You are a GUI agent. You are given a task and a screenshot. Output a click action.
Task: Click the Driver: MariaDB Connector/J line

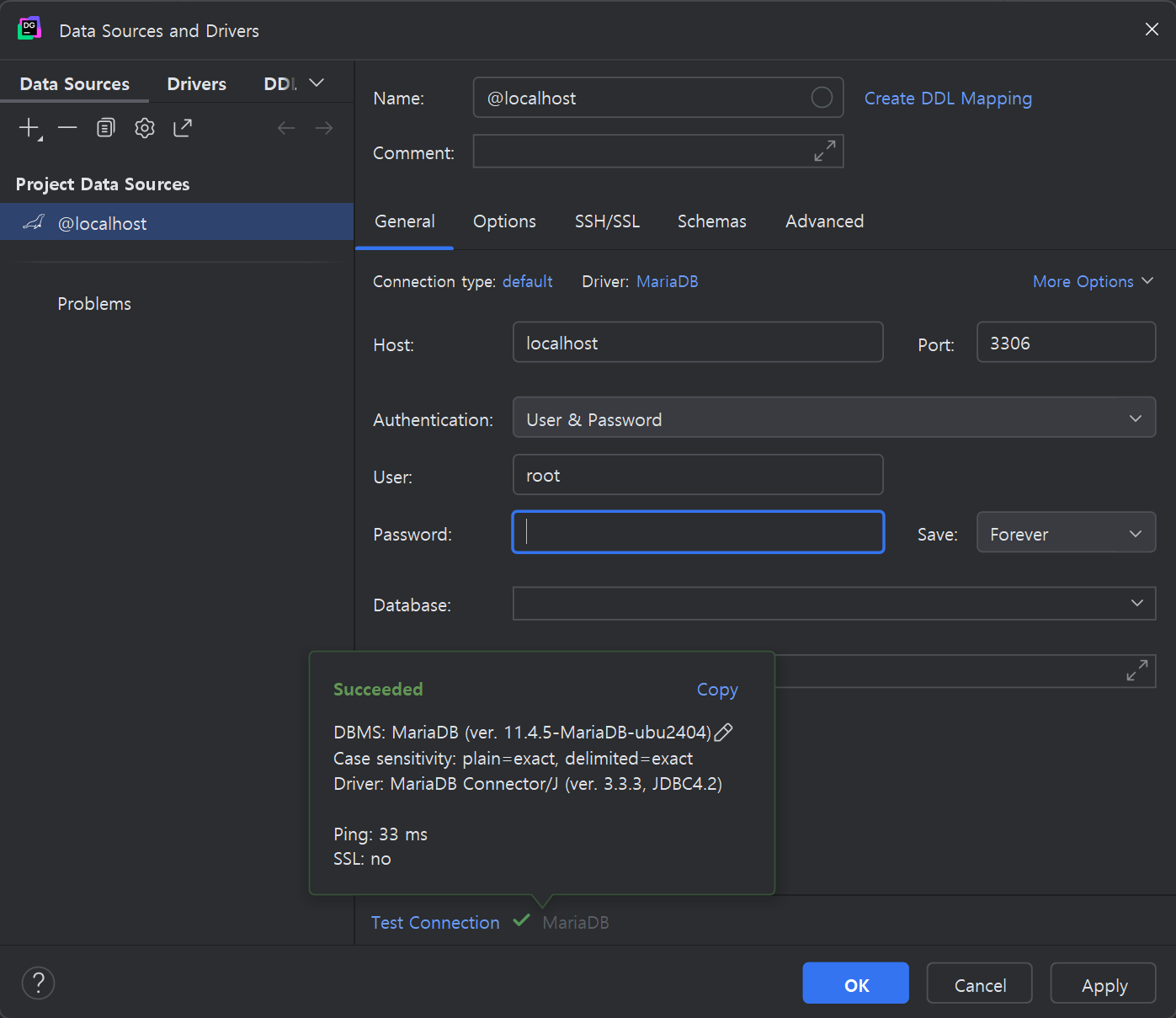tap(528, 784)
